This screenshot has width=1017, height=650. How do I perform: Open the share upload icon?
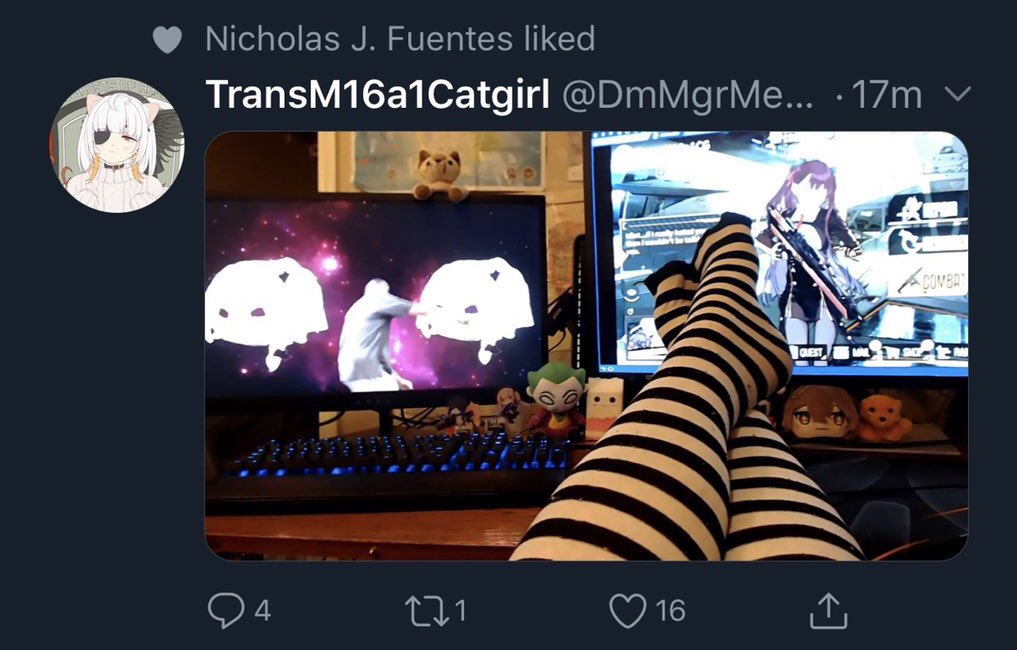[828, 610]
